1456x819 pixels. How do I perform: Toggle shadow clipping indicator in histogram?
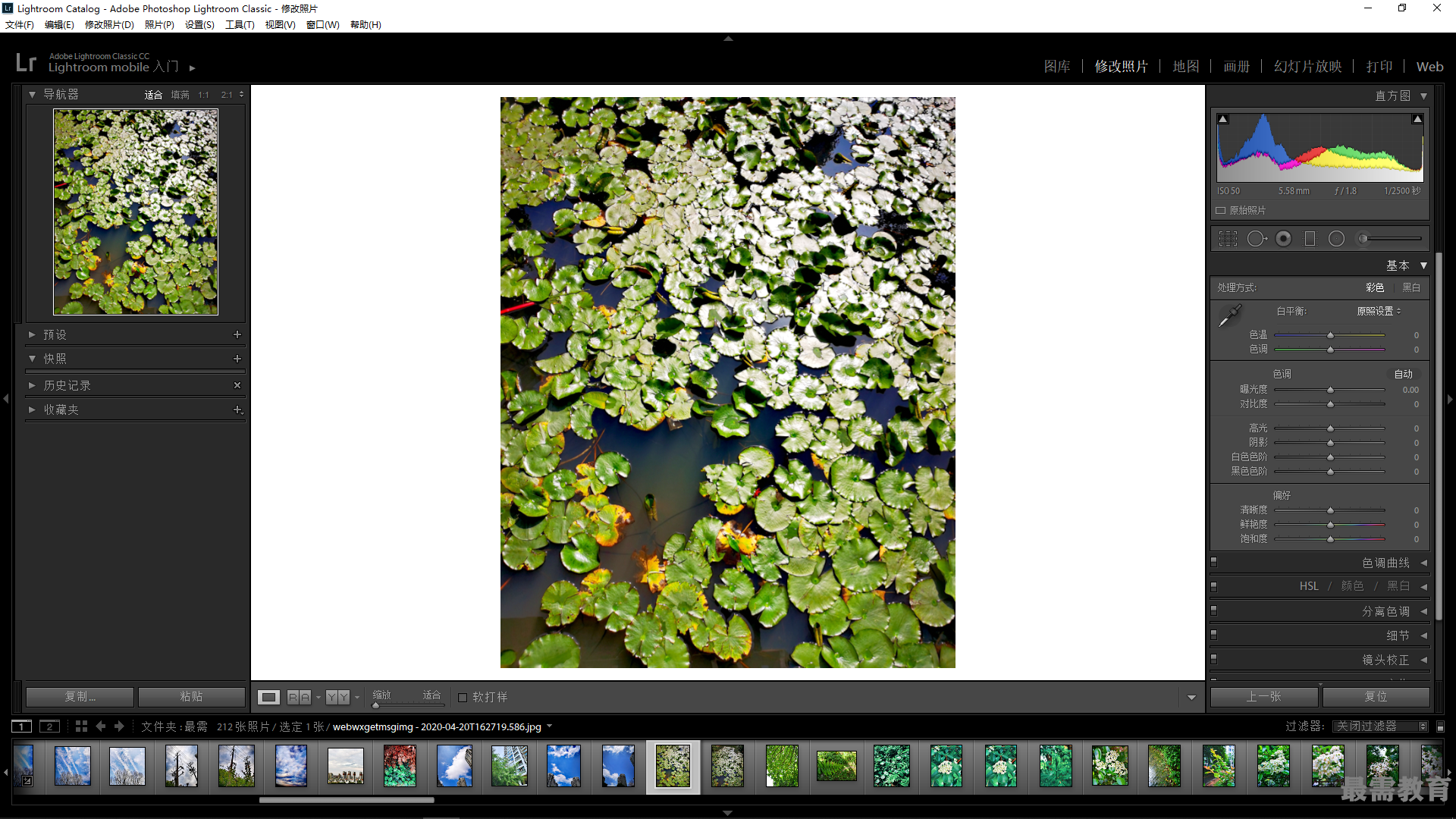click(x=1222, y=119)
